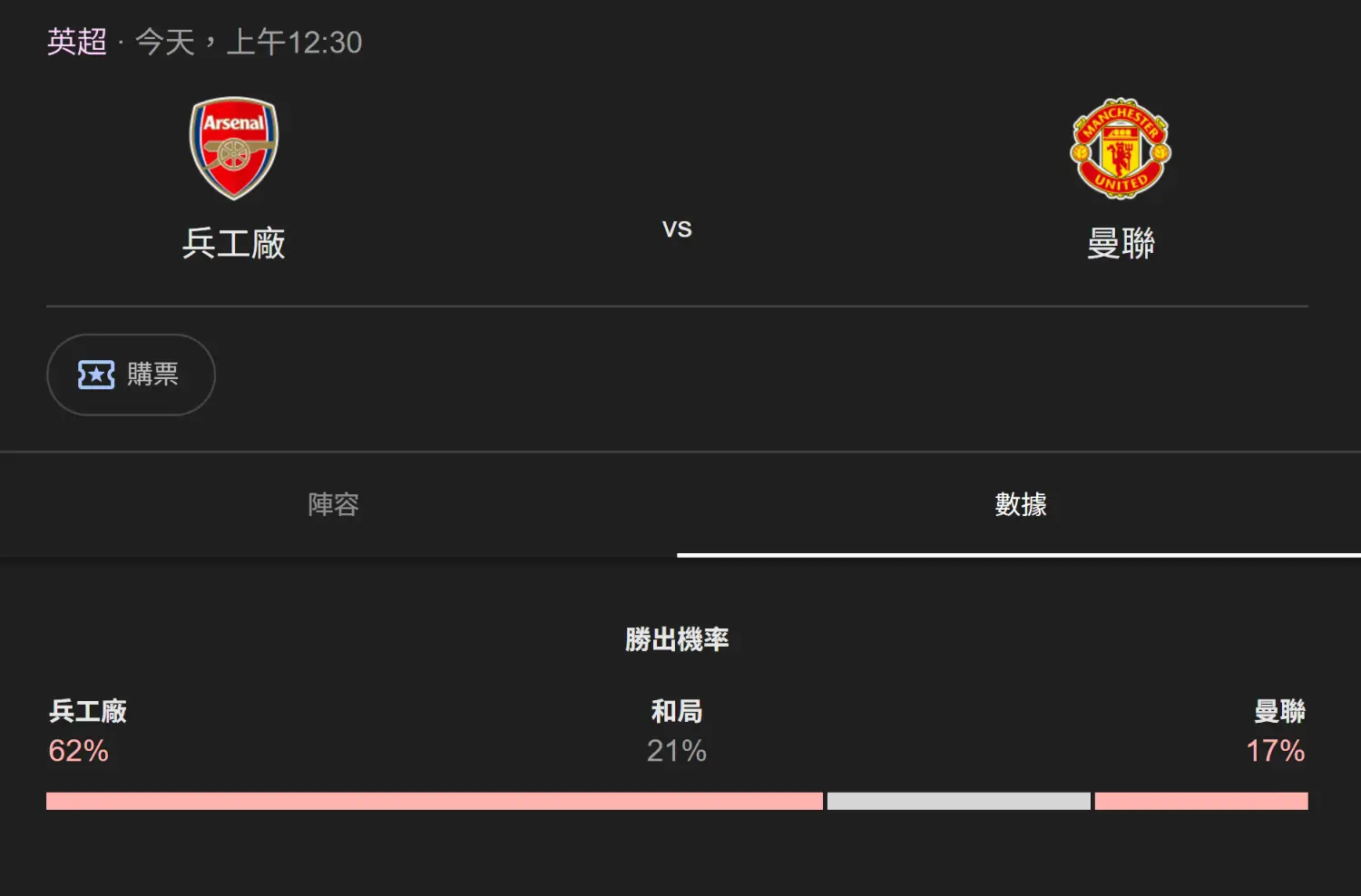The height and width of the screenshot is (896, 1361).
Task: Open the 英超 league link
Action: [x=77, y=42]
